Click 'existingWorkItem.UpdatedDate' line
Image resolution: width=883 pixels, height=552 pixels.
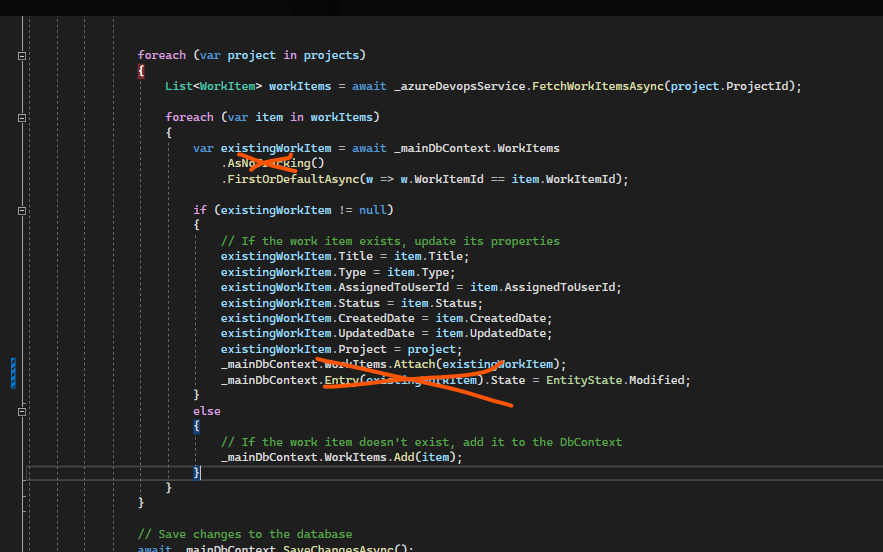point(386,333)
